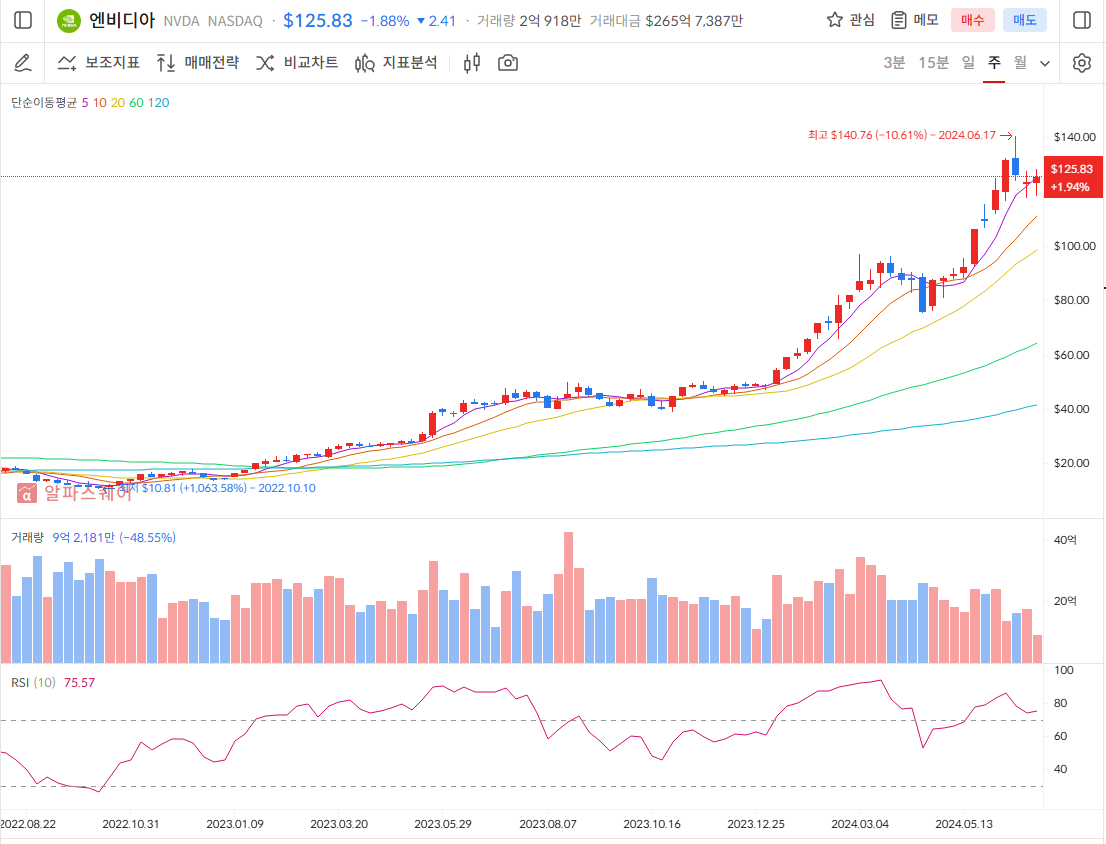Open the 지표분석 indicator analysis tool

396,63
